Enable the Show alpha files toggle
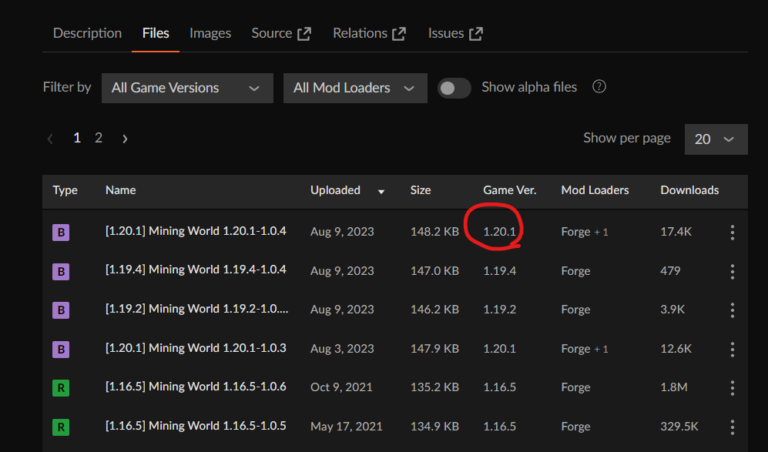 point(454,88)
